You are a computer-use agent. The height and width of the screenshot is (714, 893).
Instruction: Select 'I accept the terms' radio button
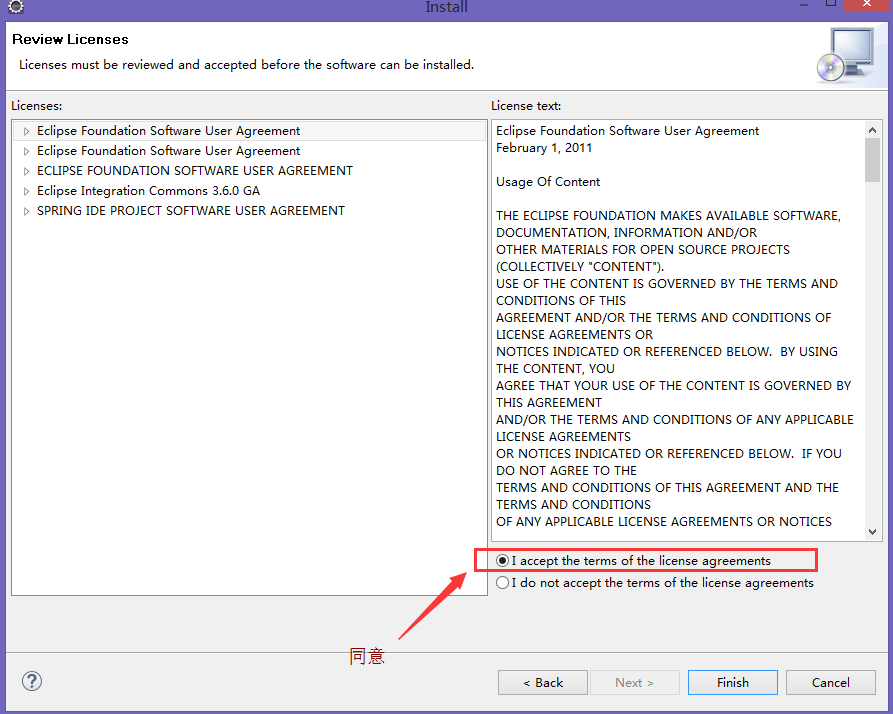tap(502, 561)
